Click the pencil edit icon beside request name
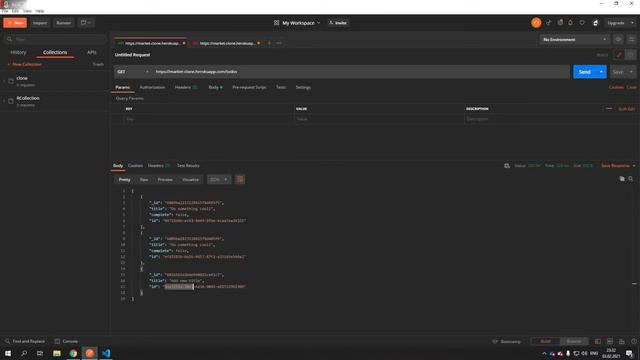 click(619, 55)
